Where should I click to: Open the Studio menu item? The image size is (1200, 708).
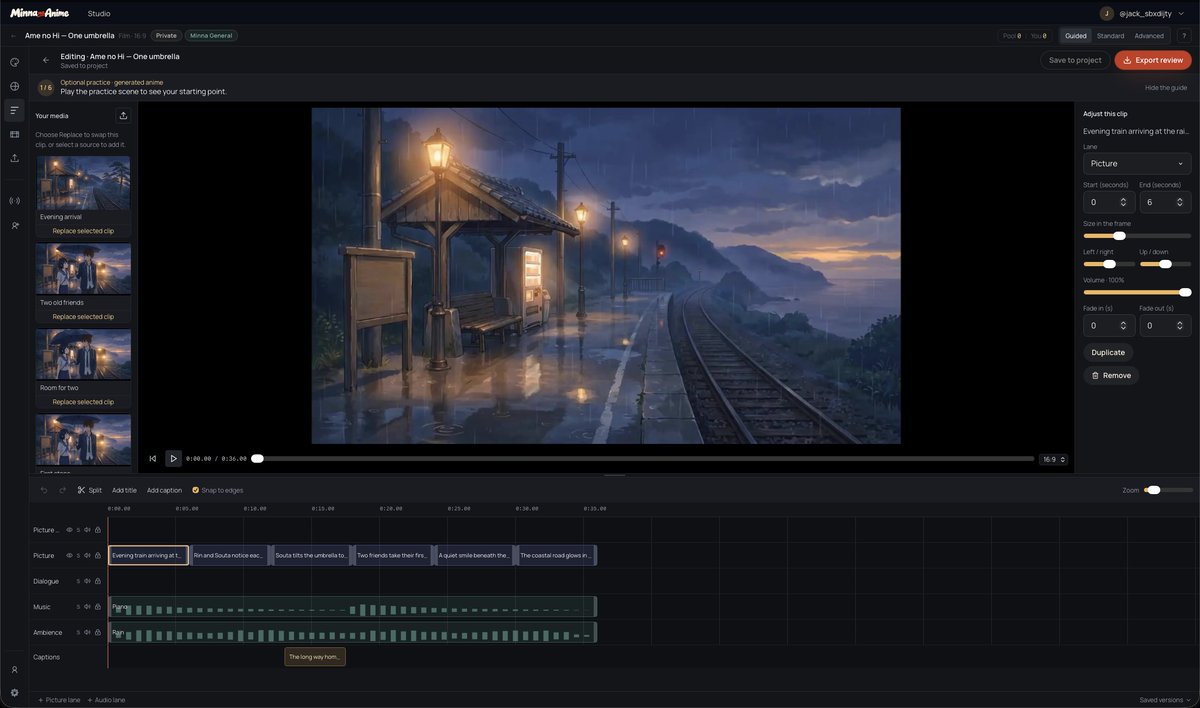[99, 14]
